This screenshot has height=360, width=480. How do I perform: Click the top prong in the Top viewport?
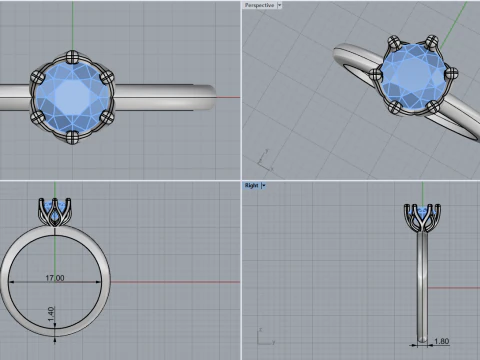[x=72, y=57]
